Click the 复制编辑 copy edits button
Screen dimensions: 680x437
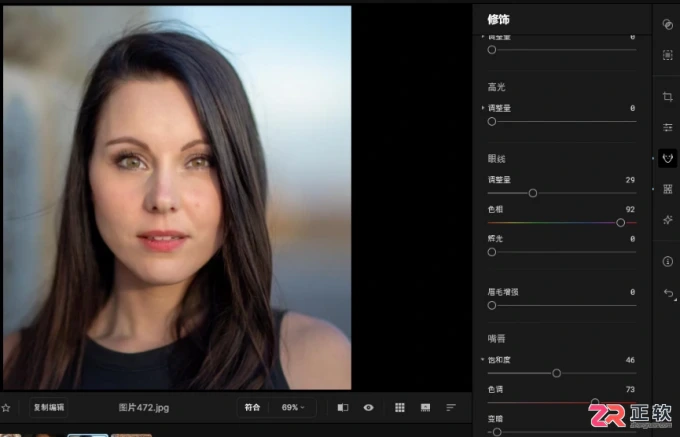point(49,408)
